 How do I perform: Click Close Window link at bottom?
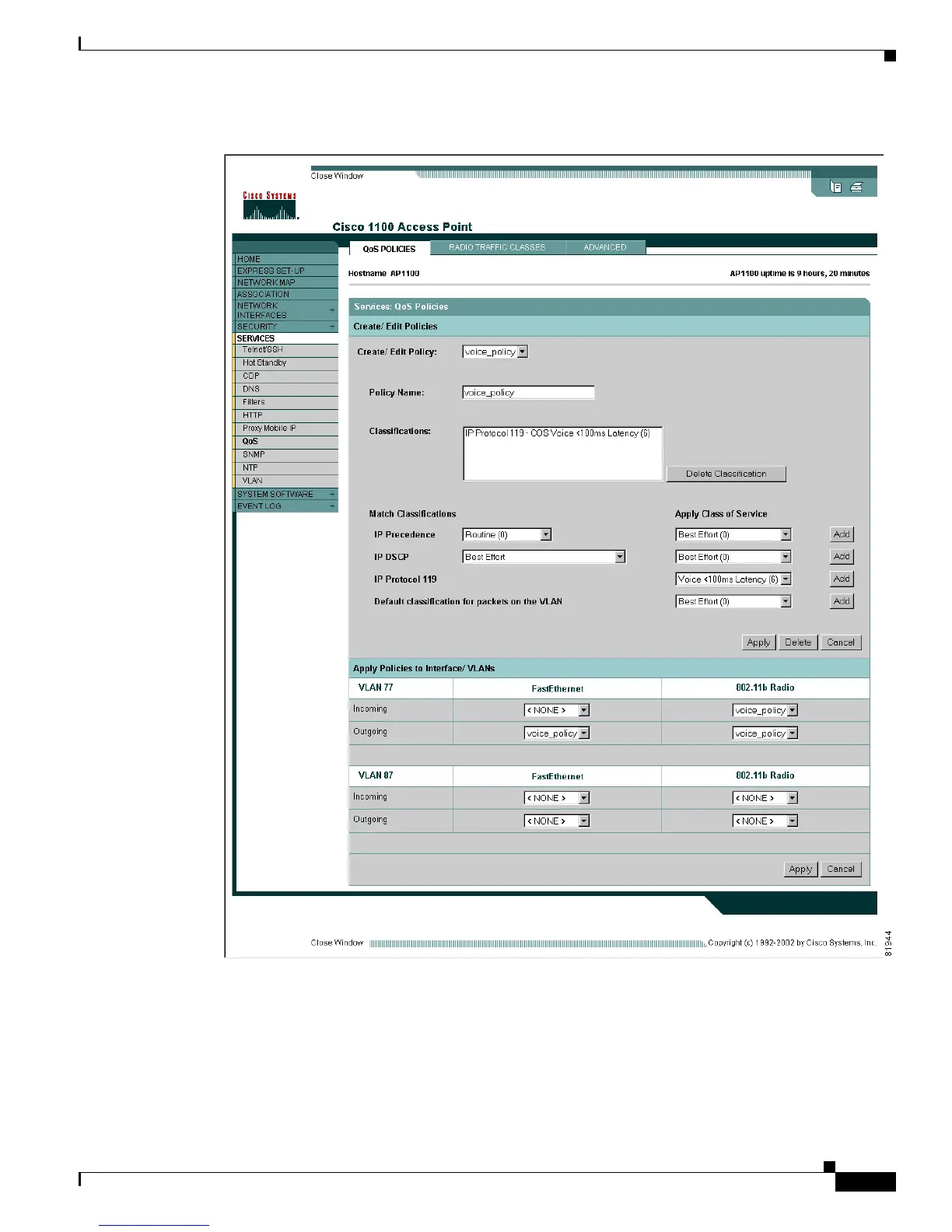click(x=337, y=943)
